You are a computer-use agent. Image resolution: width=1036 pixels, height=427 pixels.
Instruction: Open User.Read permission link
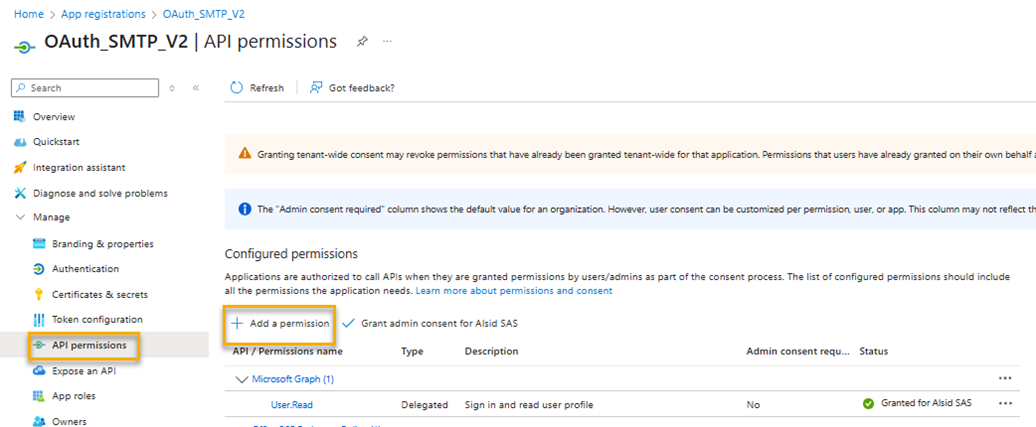pyautogui.click(x=292, y=405)
